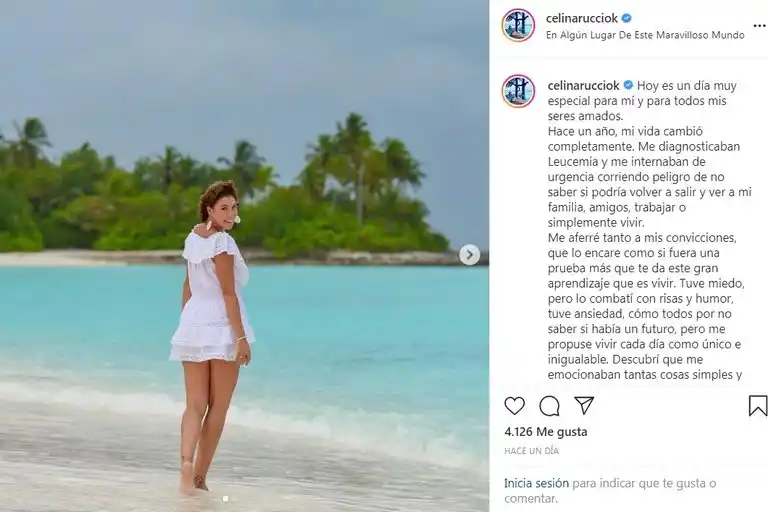Screen dimensions: 768x512
Task: Open celinarucciok username in the caption
Action: coord(584,85)
